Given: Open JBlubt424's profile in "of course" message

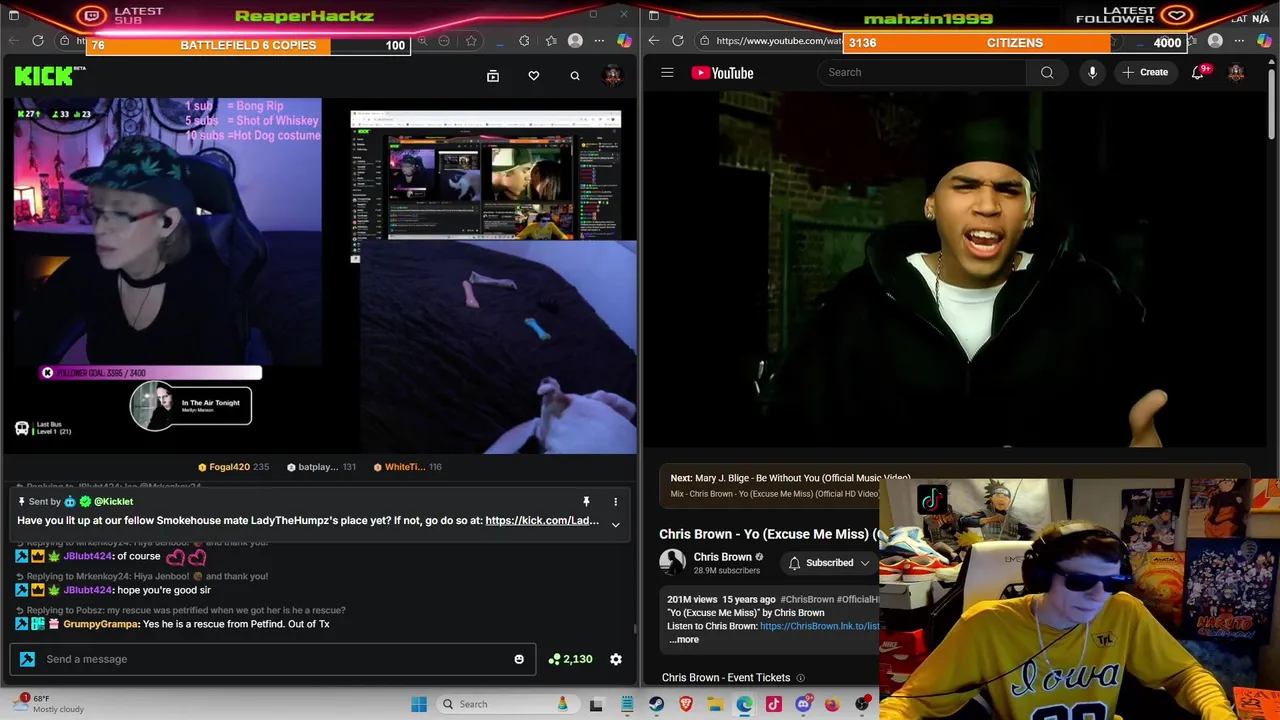Looking at the screenshot, I should point(88,556).
